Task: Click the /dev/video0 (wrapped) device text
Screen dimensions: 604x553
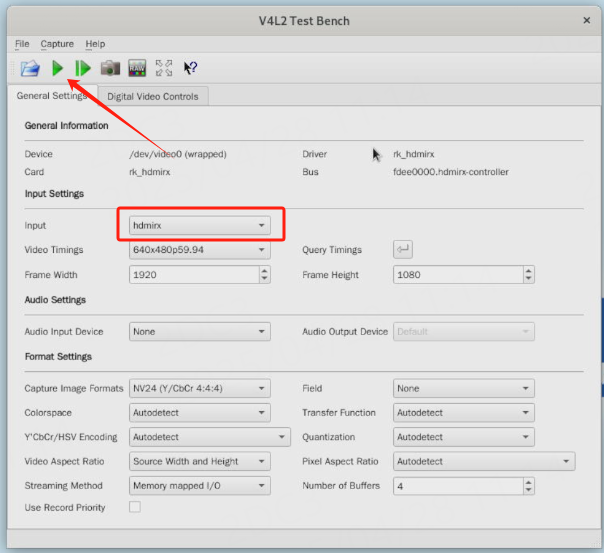Action: coord(178,154)
